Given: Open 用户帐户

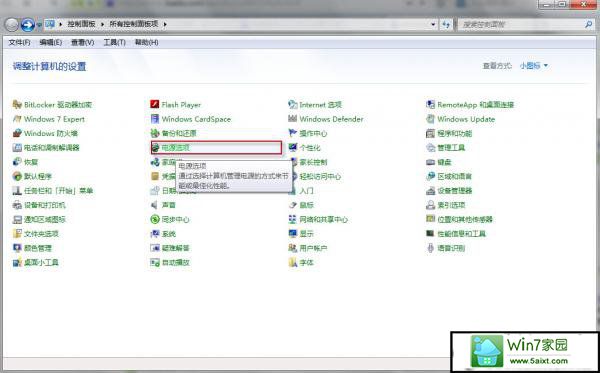Looking at the screenshot, I should point(308,248).
